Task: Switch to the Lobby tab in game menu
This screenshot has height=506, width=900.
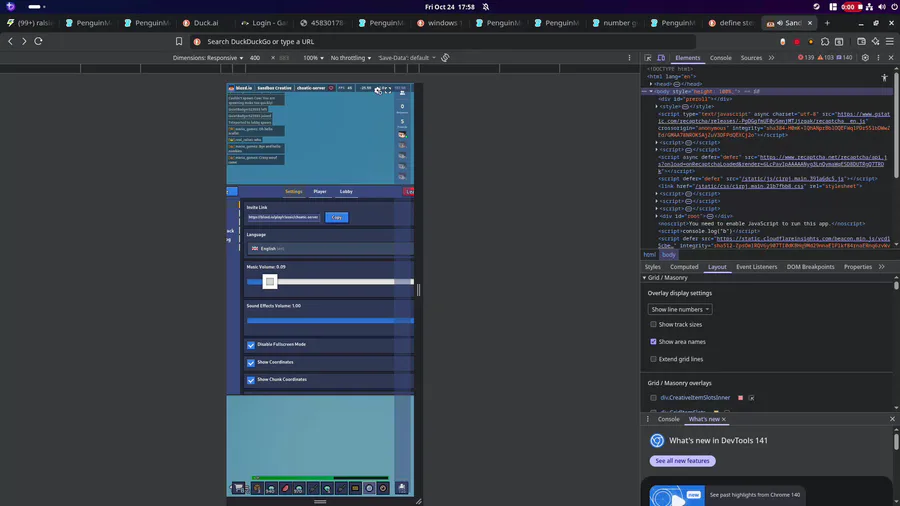Action: click(x=346, y=192)
